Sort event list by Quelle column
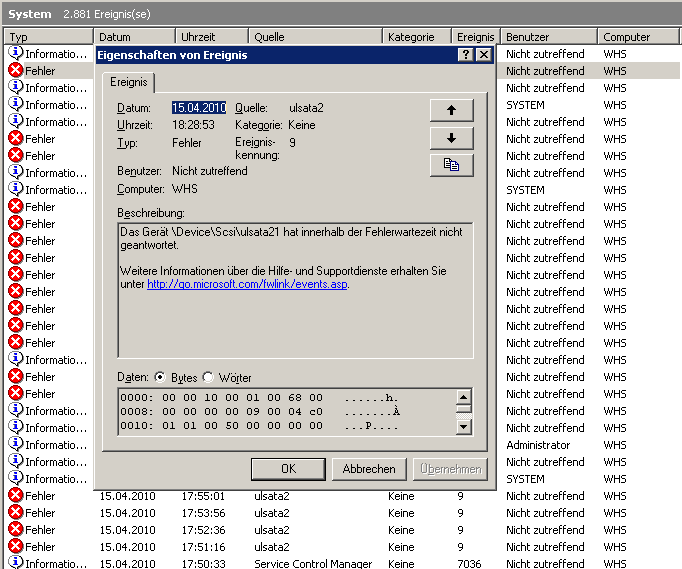 (315, 37)
